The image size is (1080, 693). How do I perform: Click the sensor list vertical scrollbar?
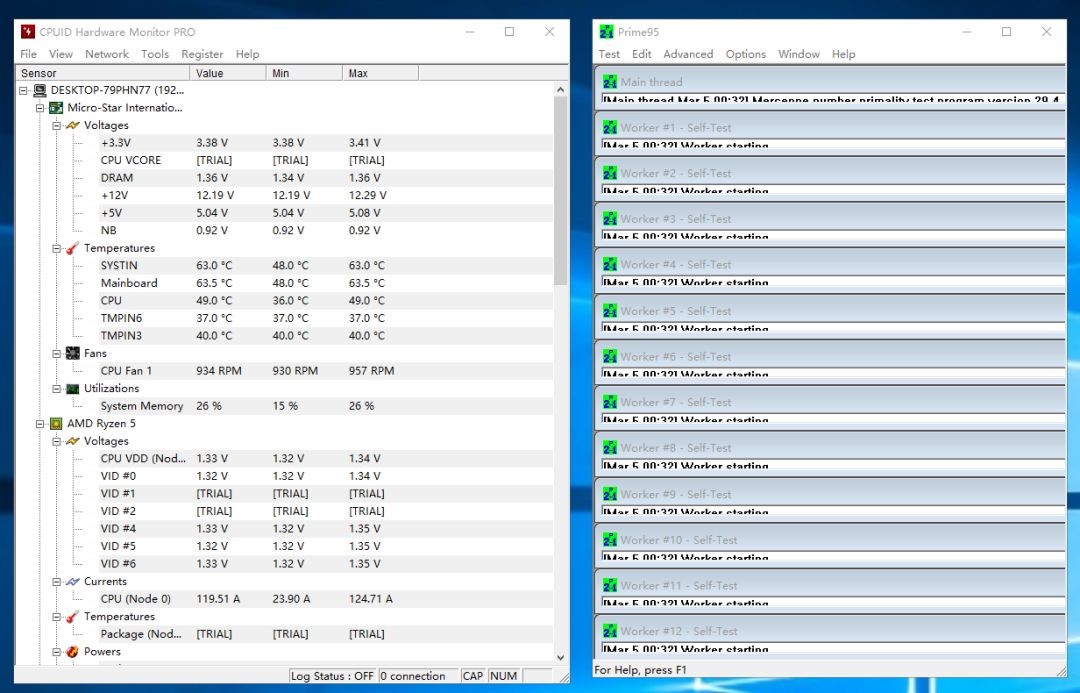pyautogui.click(x=560, y=190)
